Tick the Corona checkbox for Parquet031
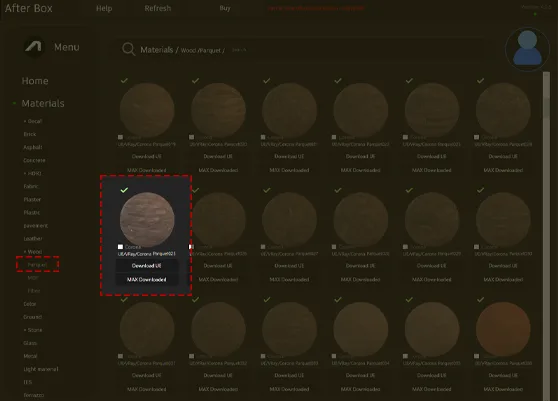 (x=120, y=356)
